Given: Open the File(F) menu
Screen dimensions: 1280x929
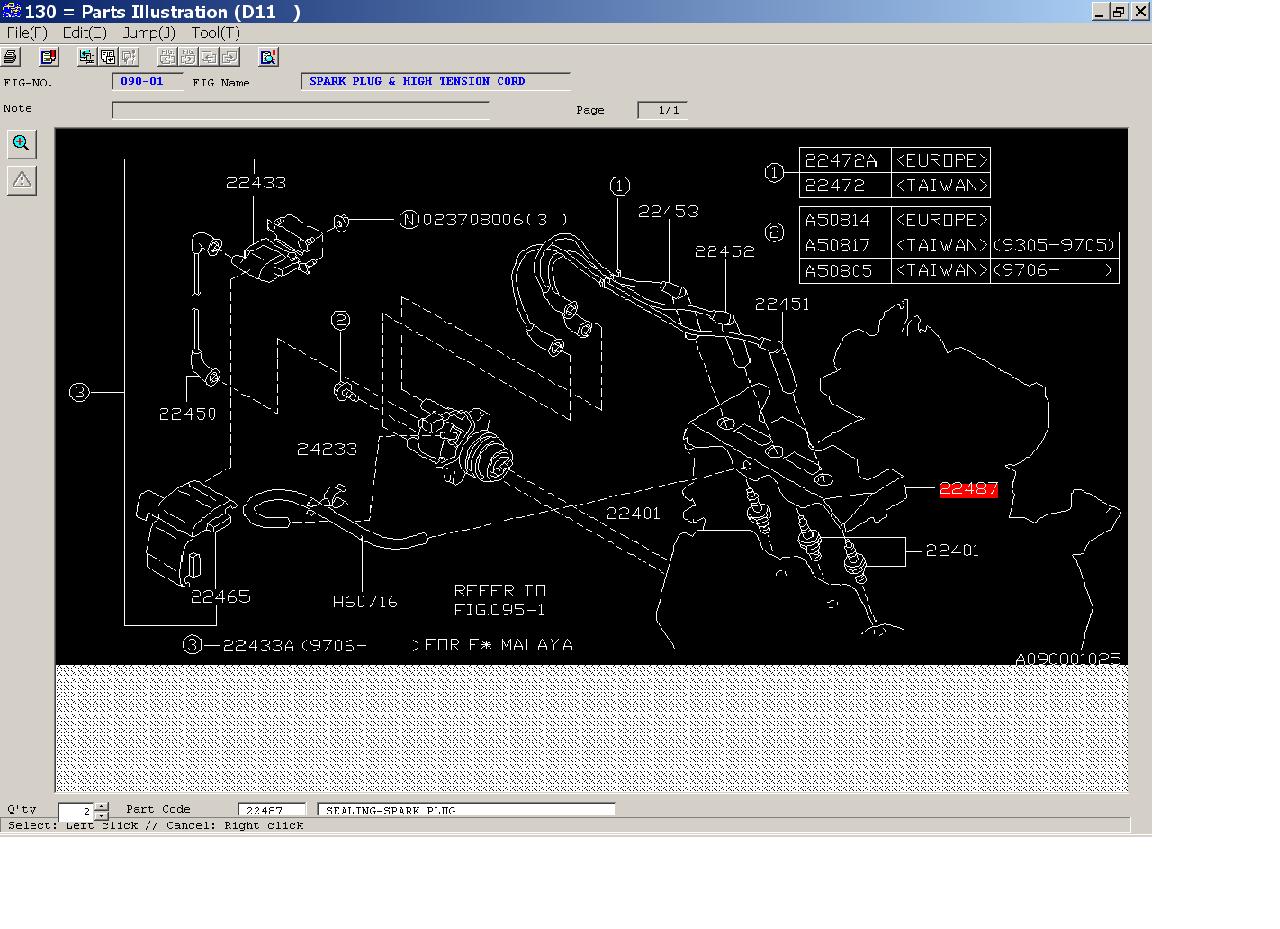Looking at the screenshot, I should click(26, 33).
